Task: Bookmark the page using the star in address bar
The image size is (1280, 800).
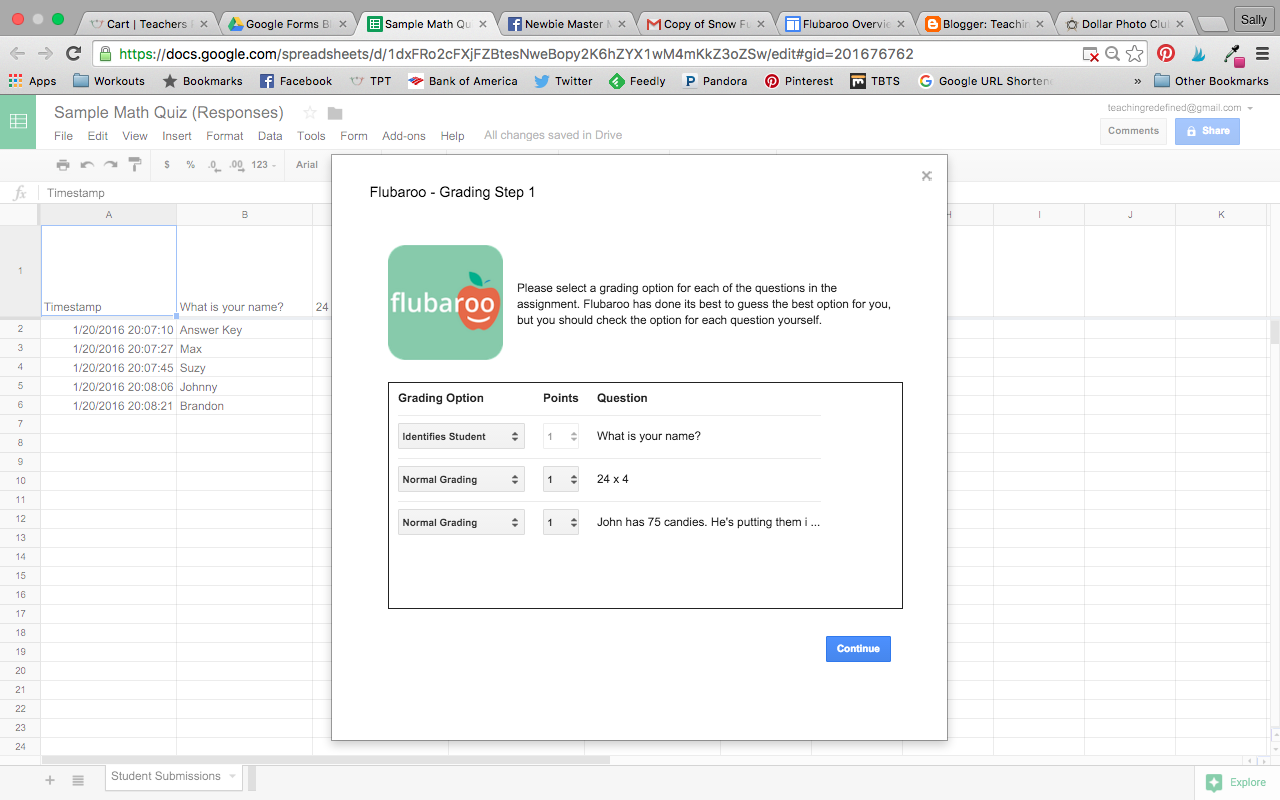Action: 1134,54
